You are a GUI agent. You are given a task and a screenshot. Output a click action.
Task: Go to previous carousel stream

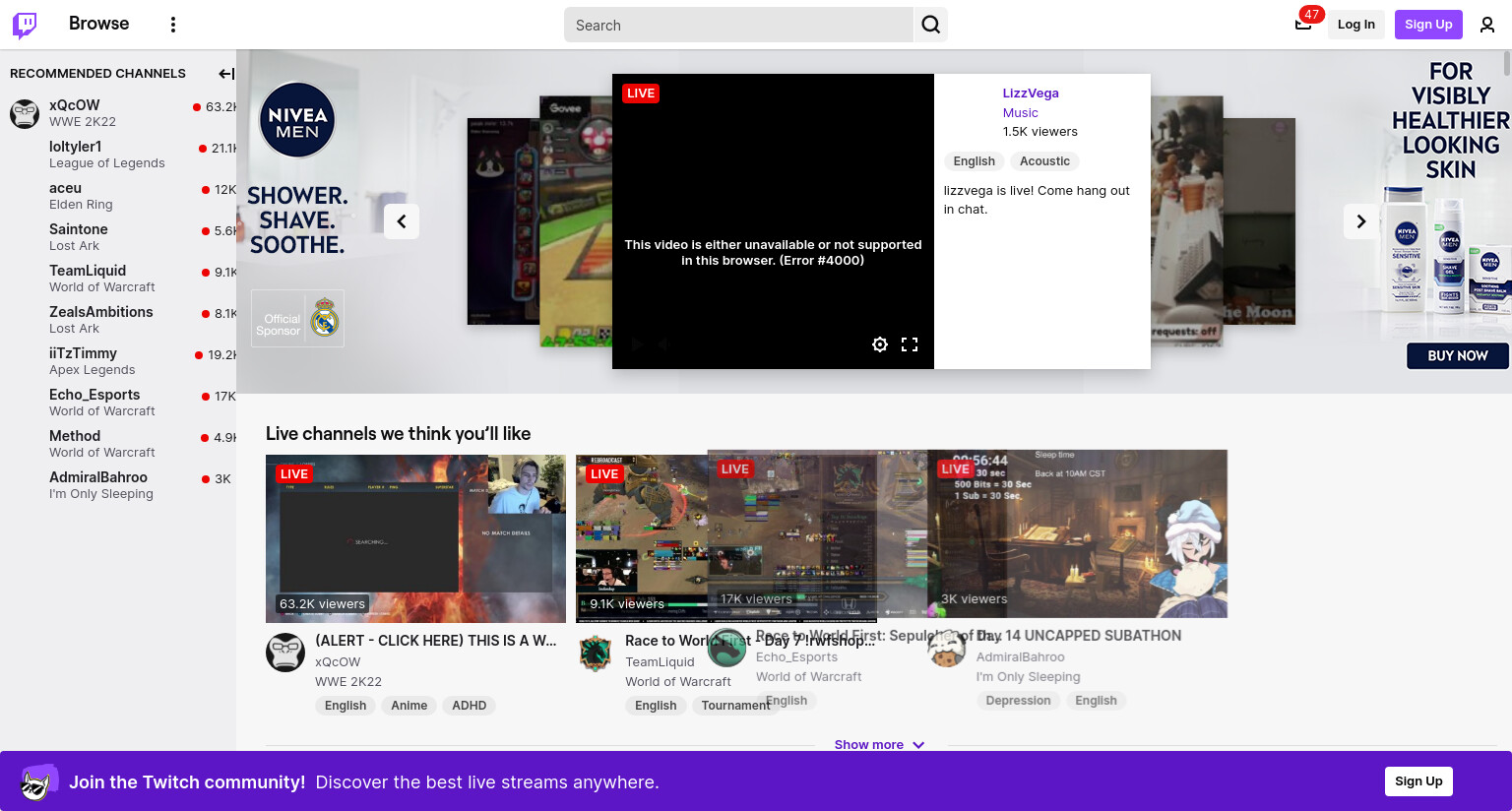coord(402,221)
